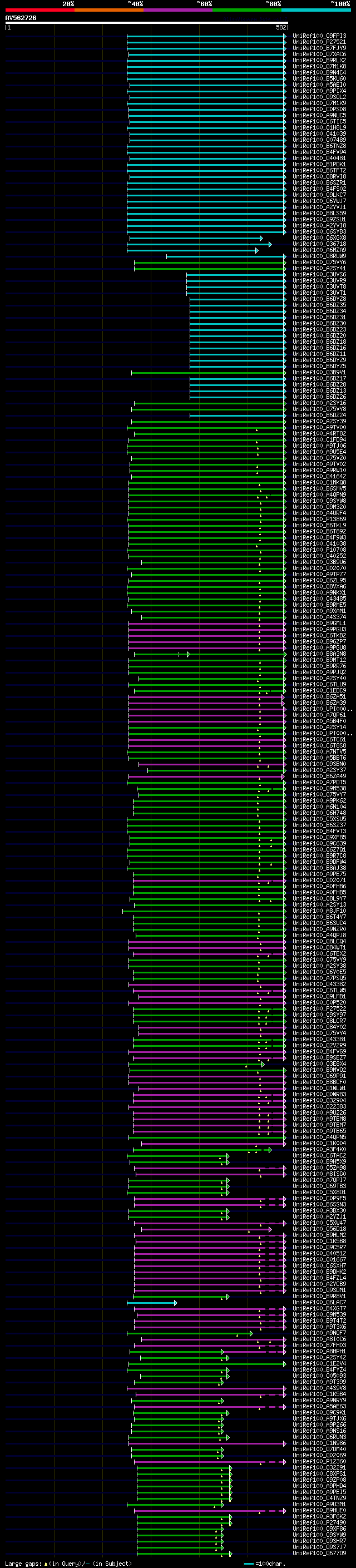Click the cyan alignment bar for UniRef100_A6MZA9
Viewport: 356px width, 1568px height.
[192, 250]
